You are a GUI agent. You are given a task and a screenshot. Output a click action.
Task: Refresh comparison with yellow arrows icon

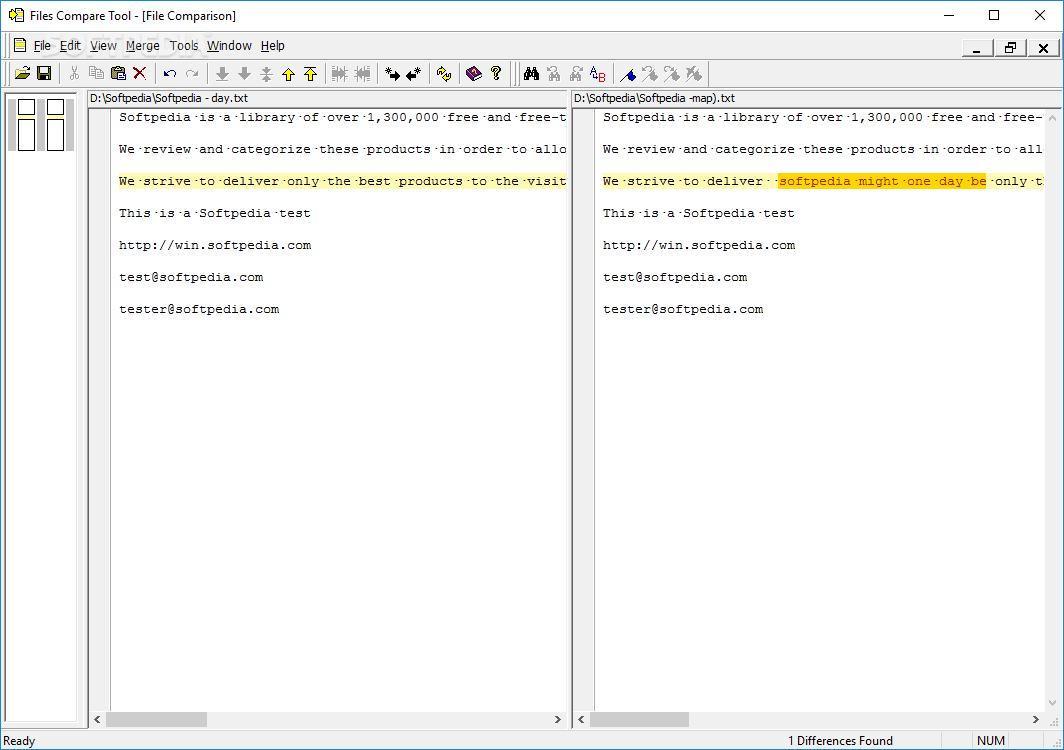[x=444, y=73]
